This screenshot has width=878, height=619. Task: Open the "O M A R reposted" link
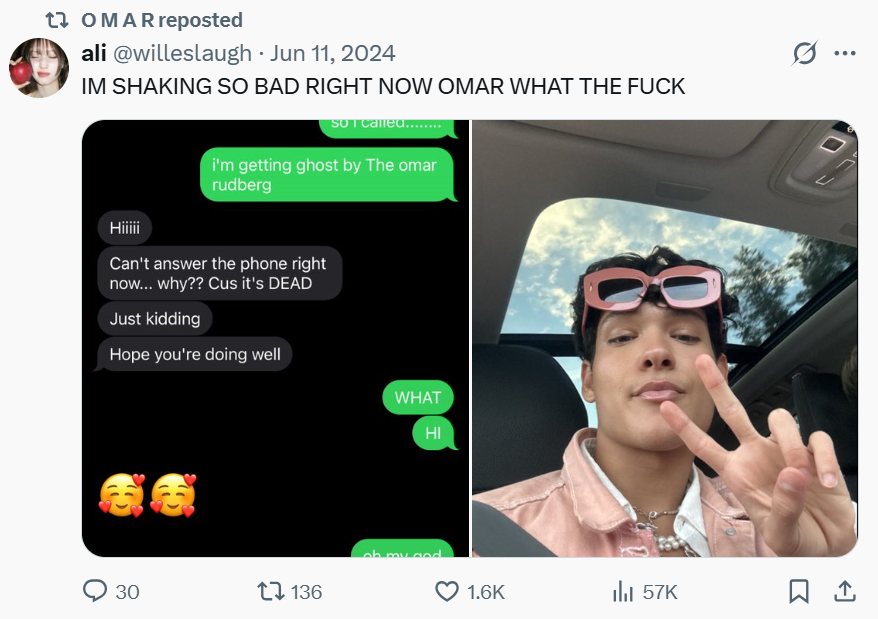tap(161, 20)
